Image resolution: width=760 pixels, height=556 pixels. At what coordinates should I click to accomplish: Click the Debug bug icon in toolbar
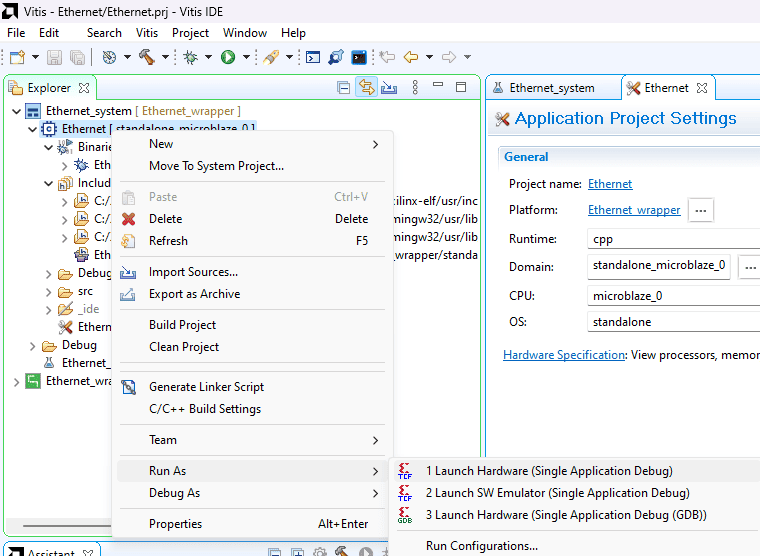[x=190, y=57]
